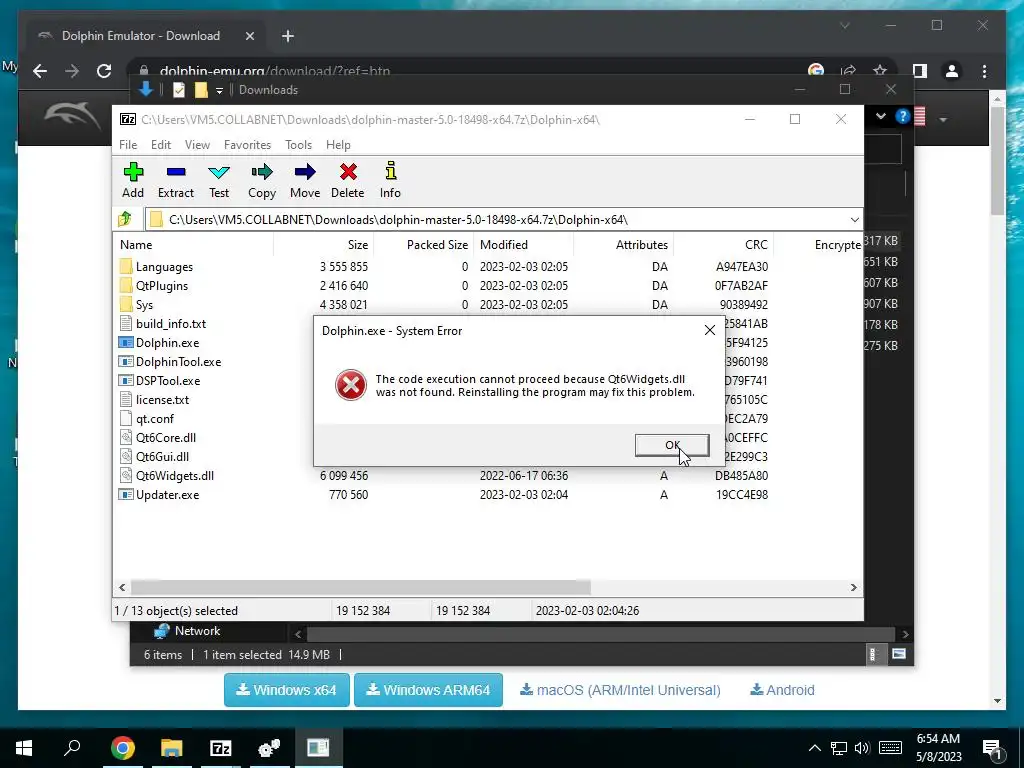Open a new Chrome tab
The image size is (1024, 768).
point(288,37)
